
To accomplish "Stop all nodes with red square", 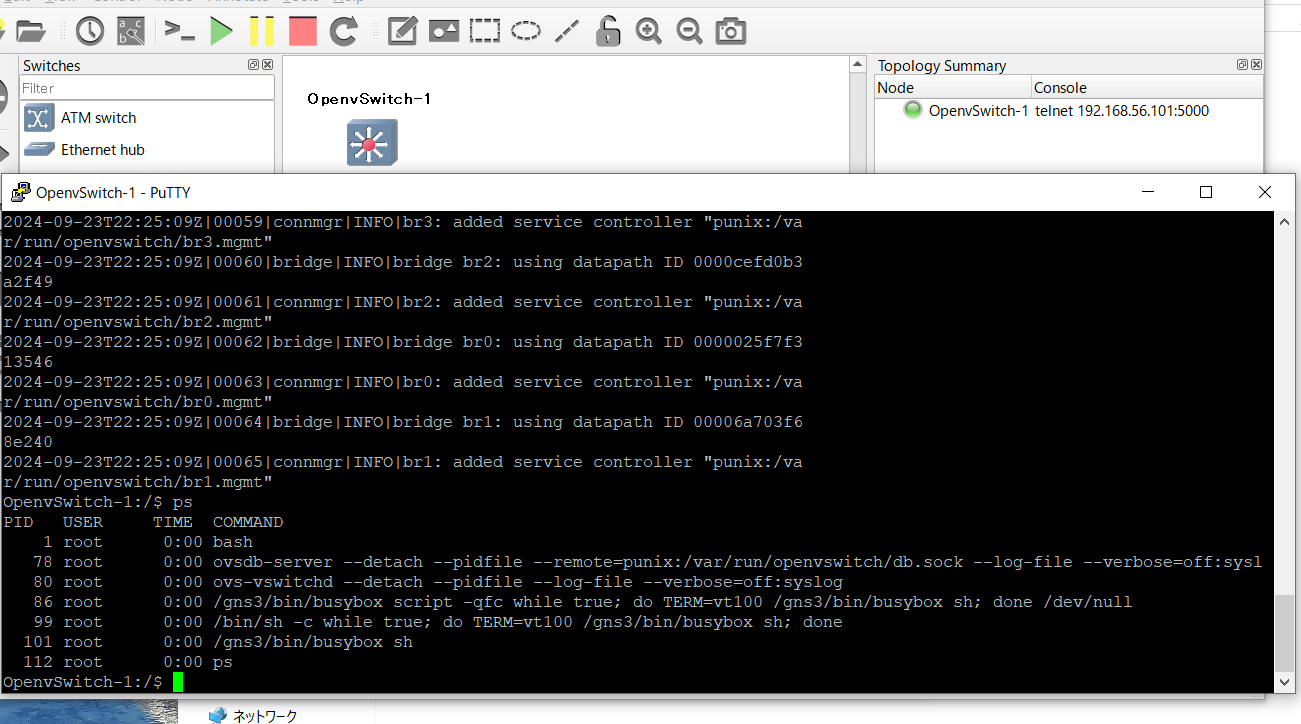I will [x=302, y=32].
